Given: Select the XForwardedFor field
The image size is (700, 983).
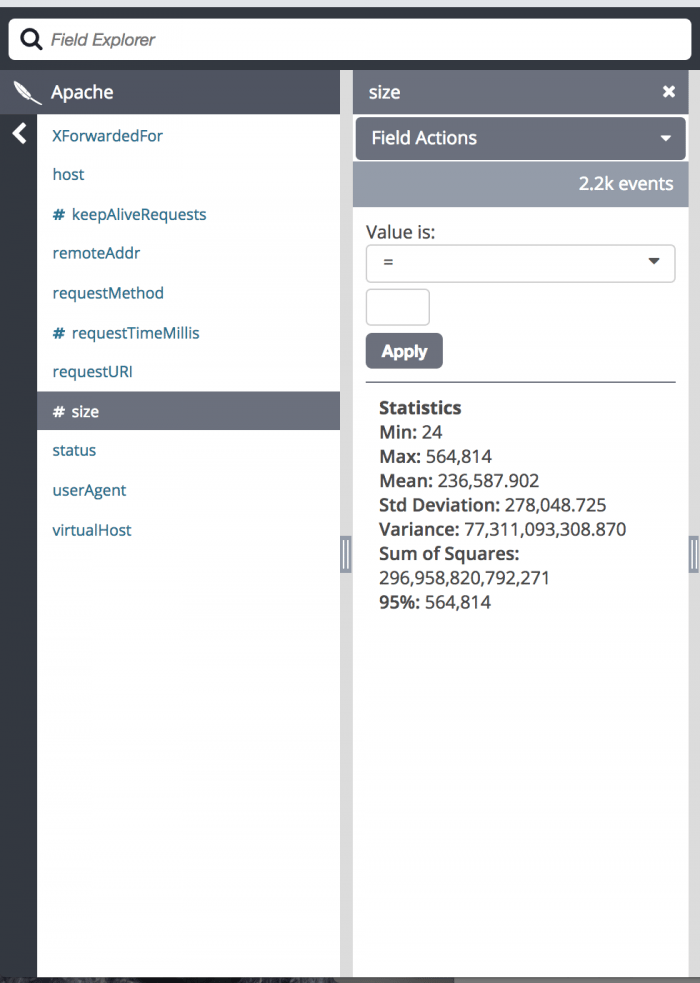Looking at the screenshot, I should point(107,136).
